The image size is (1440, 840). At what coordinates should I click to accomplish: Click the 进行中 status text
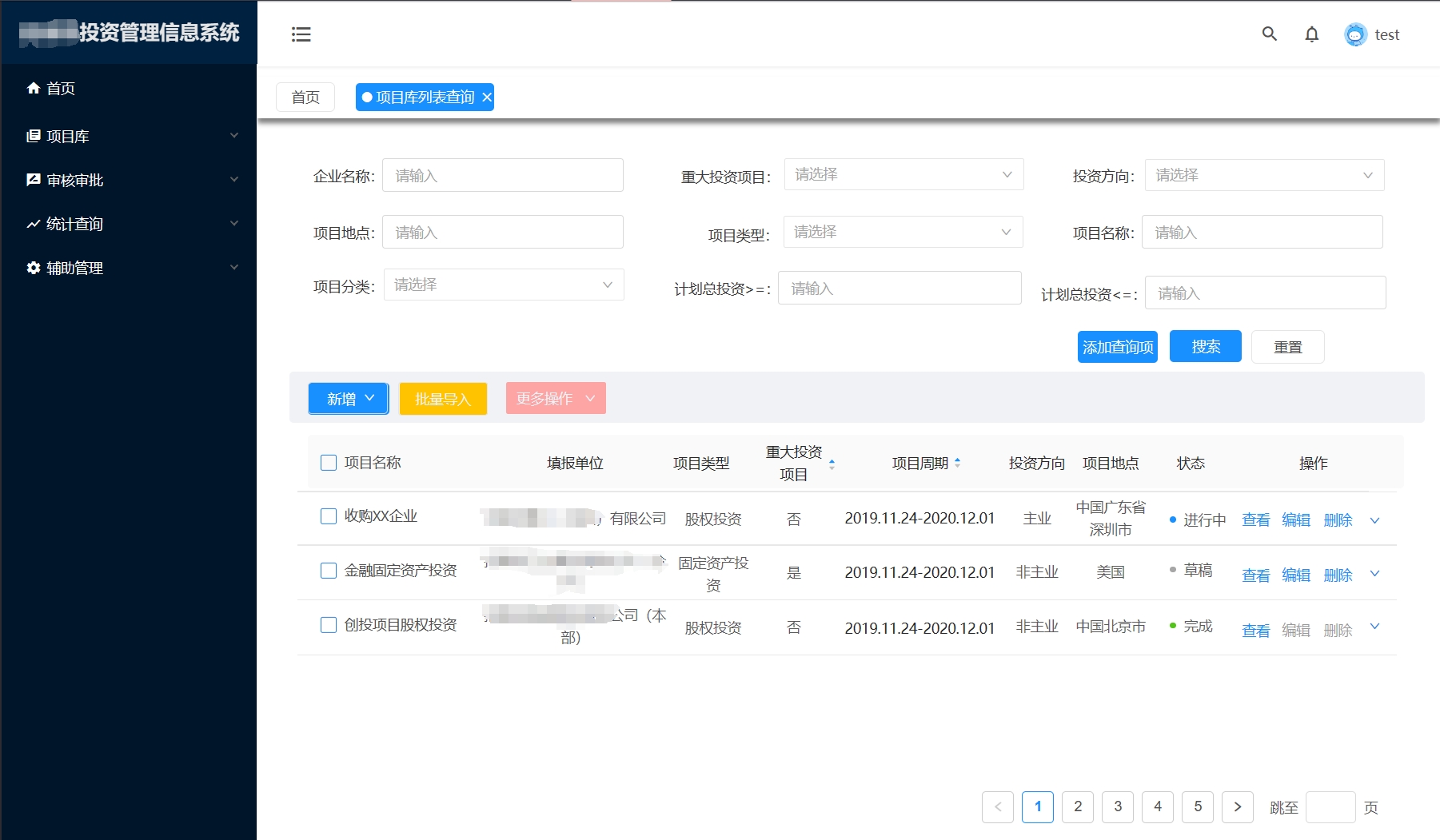pos(1204,520)
